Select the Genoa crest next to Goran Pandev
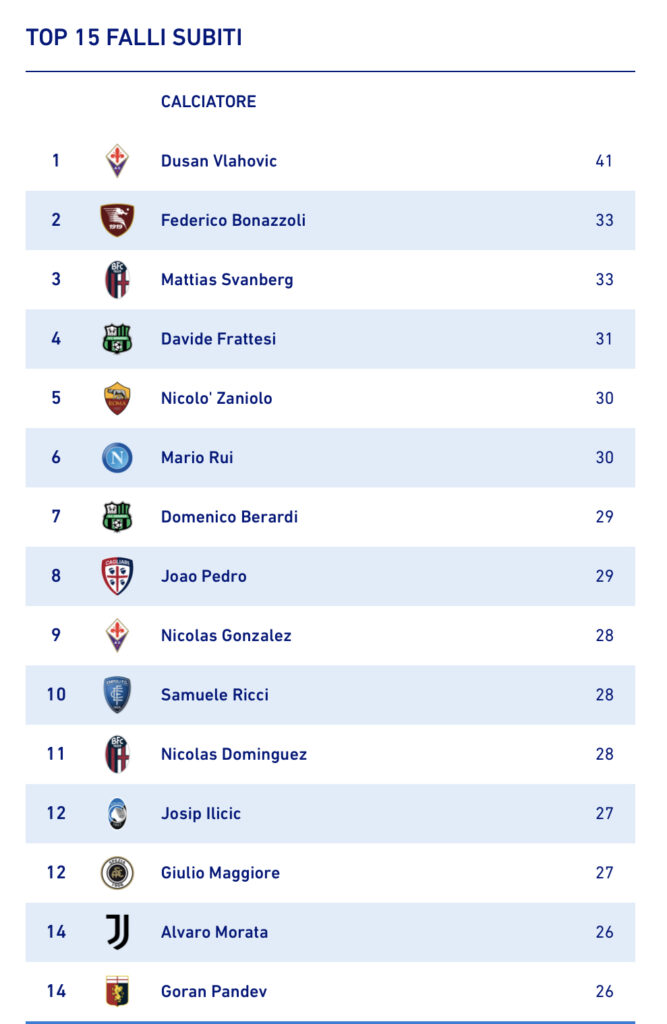The width and height of the screenshot is (667, 1024). 117,991
